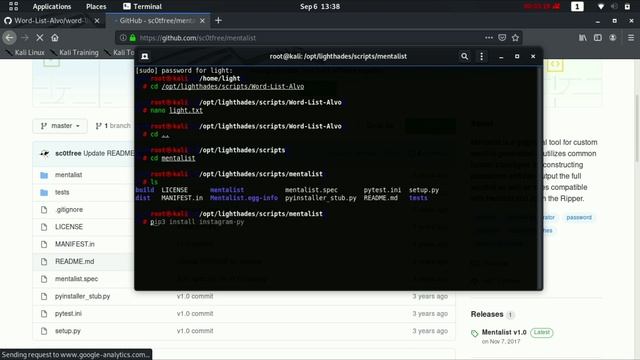
Task: Click the Save to Pocket icon
Action: click(x=502, y=38)
